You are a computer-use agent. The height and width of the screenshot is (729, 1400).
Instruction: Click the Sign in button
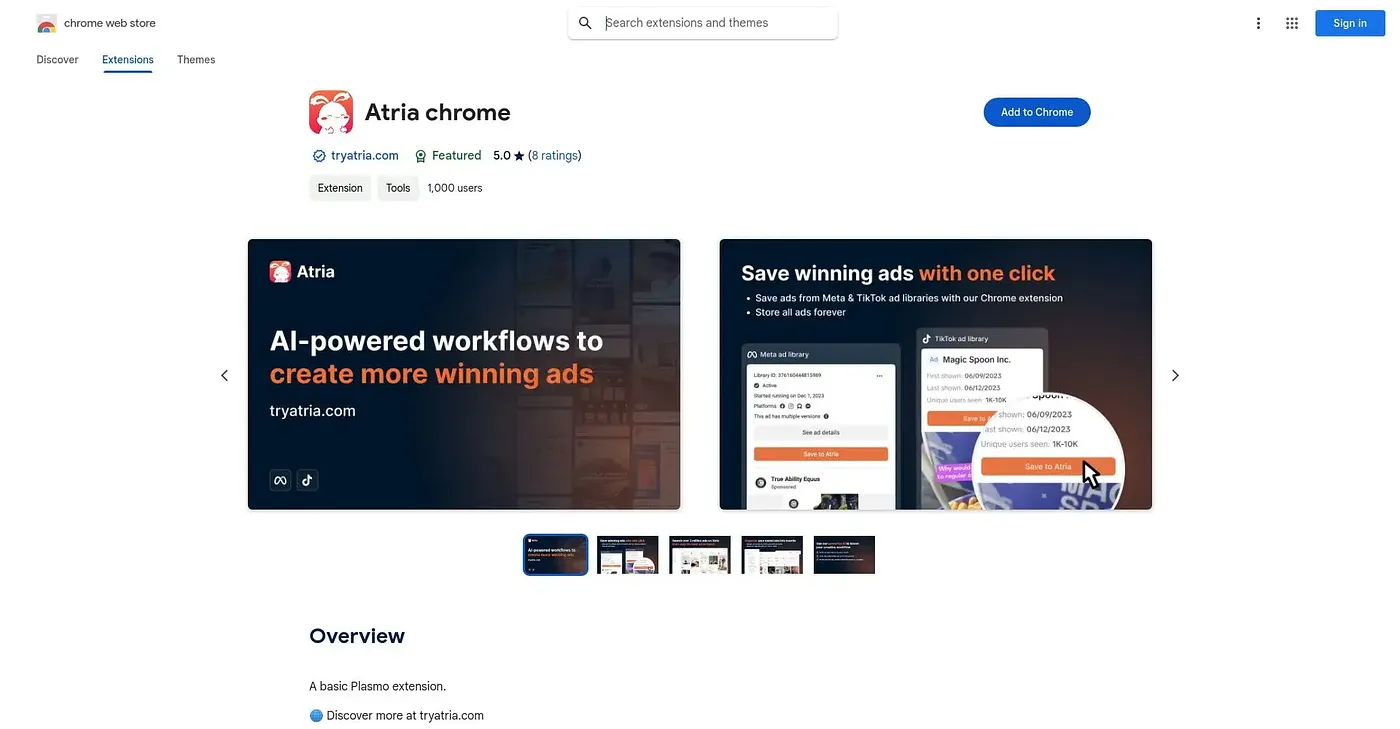(x=1350, y=23)
